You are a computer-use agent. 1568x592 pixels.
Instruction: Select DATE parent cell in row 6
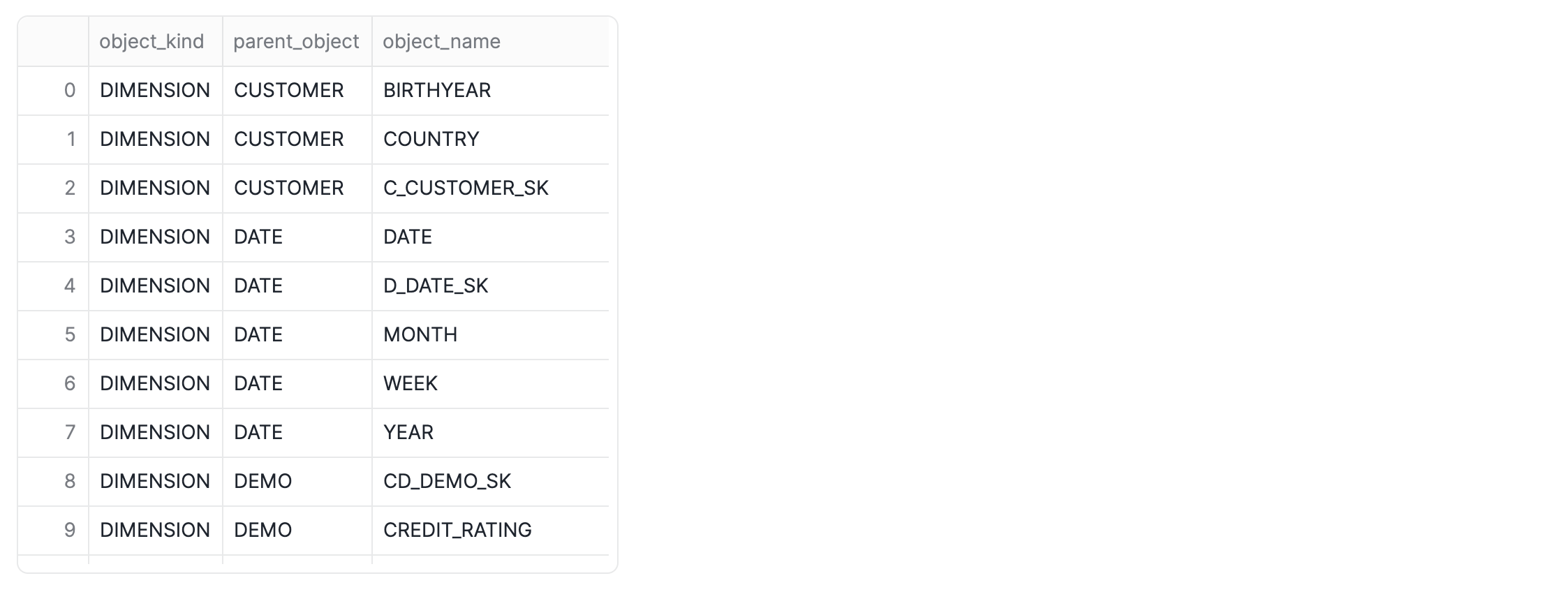(297, 384)
